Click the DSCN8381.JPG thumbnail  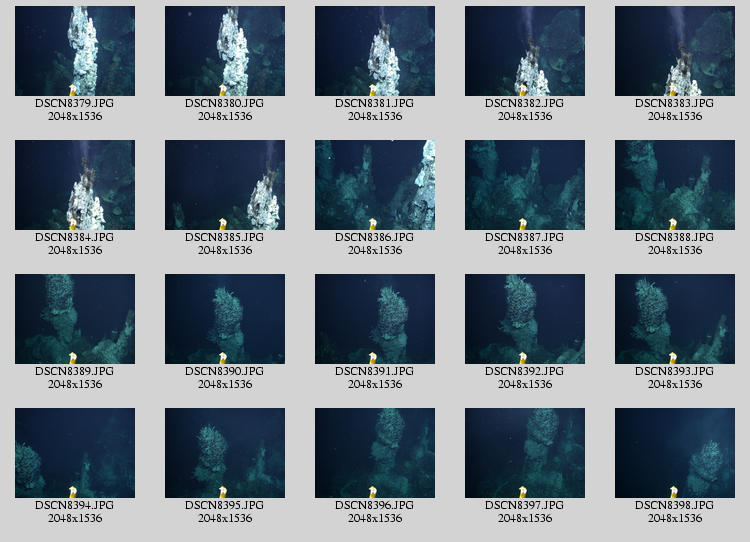375,51
